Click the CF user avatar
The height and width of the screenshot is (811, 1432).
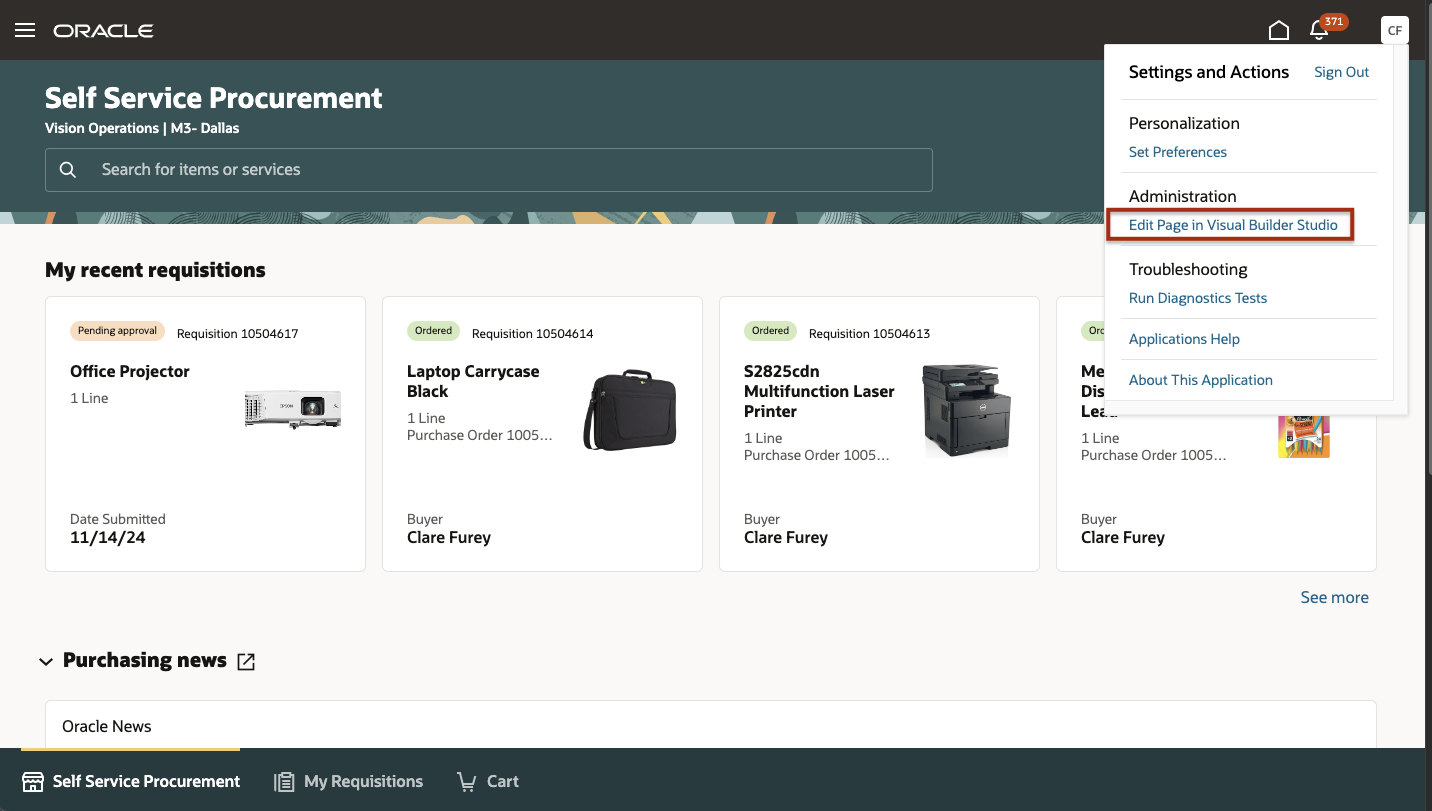(1394, 30)
